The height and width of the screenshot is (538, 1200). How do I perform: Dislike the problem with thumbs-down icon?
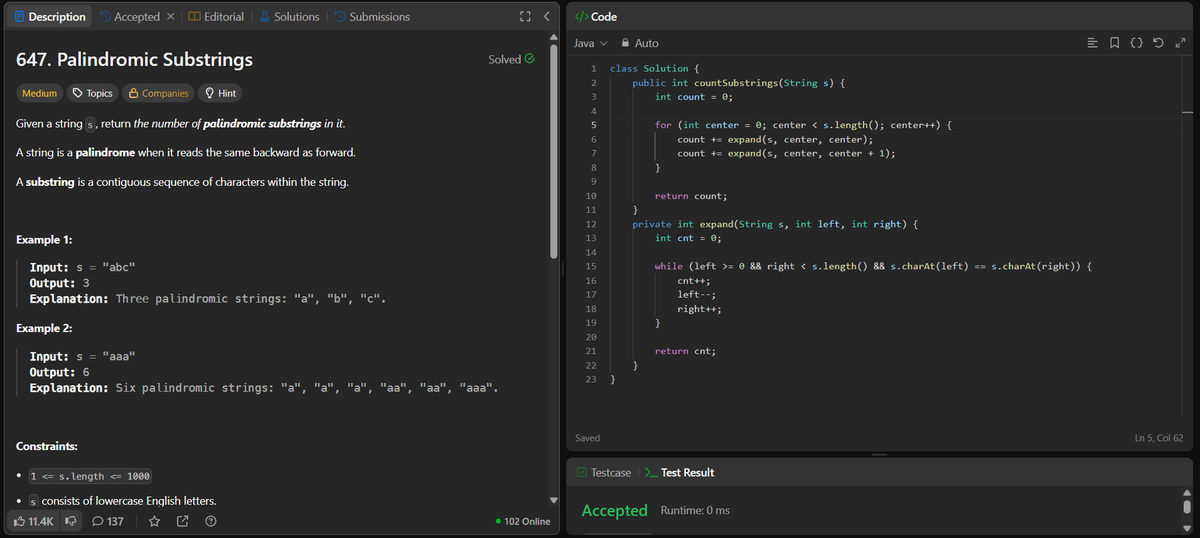(71, 521)
